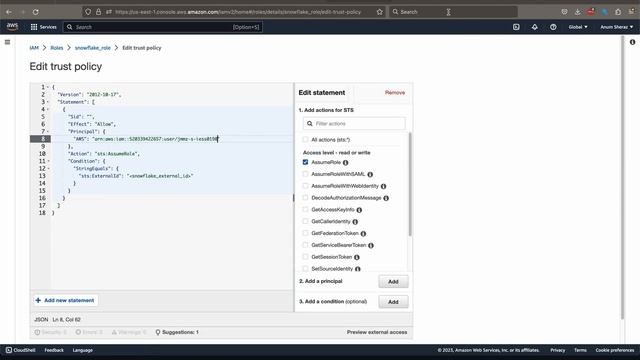Click Add new statement
This screenshot has height=360, width=640.
(65, 300)
